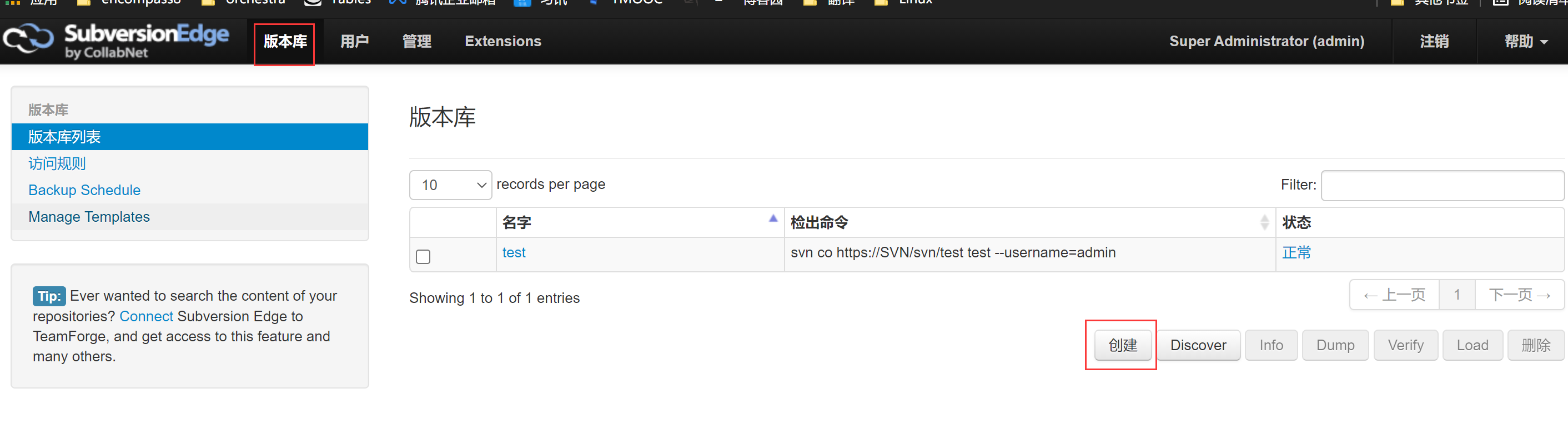
Task: Tick the checkbox for test repository
Action: [423, 257]
